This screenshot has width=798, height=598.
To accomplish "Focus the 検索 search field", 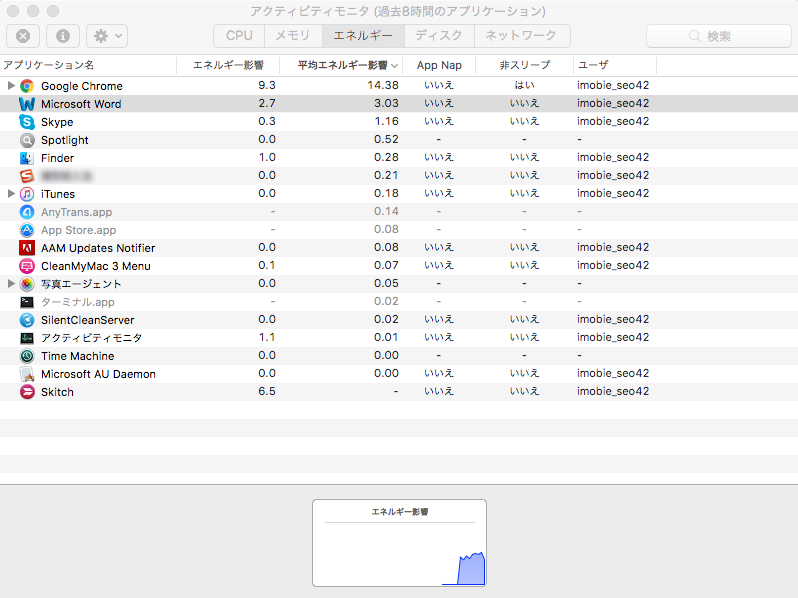I will click(719, 36).
